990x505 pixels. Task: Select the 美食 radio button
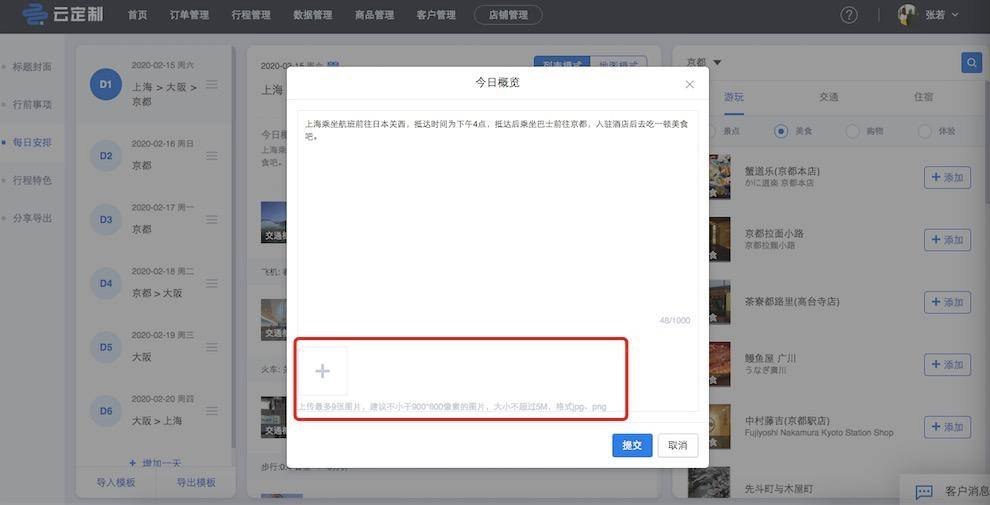tap(781, 131)
